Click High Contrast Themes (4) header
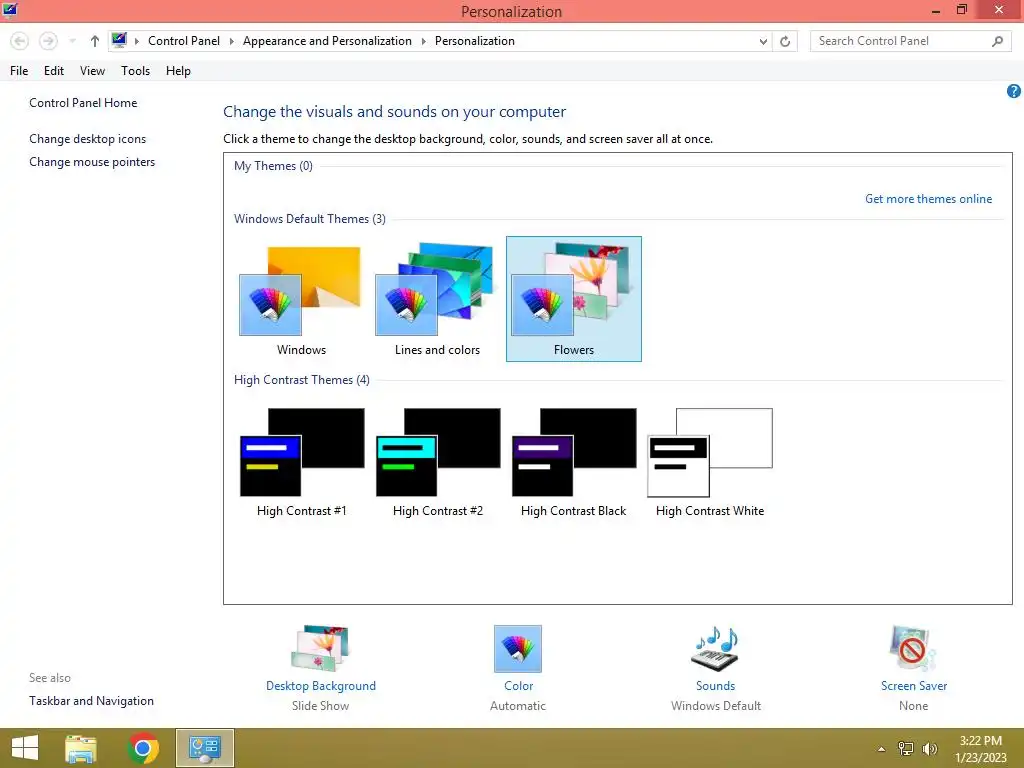 click(x=302, y=379)
